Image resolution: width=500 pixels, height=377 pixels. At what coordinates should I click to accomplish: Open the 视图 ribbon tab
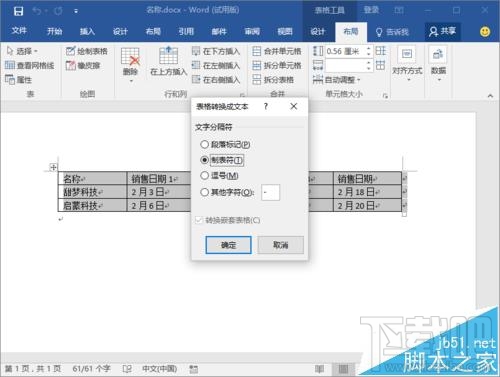(285, 31)
